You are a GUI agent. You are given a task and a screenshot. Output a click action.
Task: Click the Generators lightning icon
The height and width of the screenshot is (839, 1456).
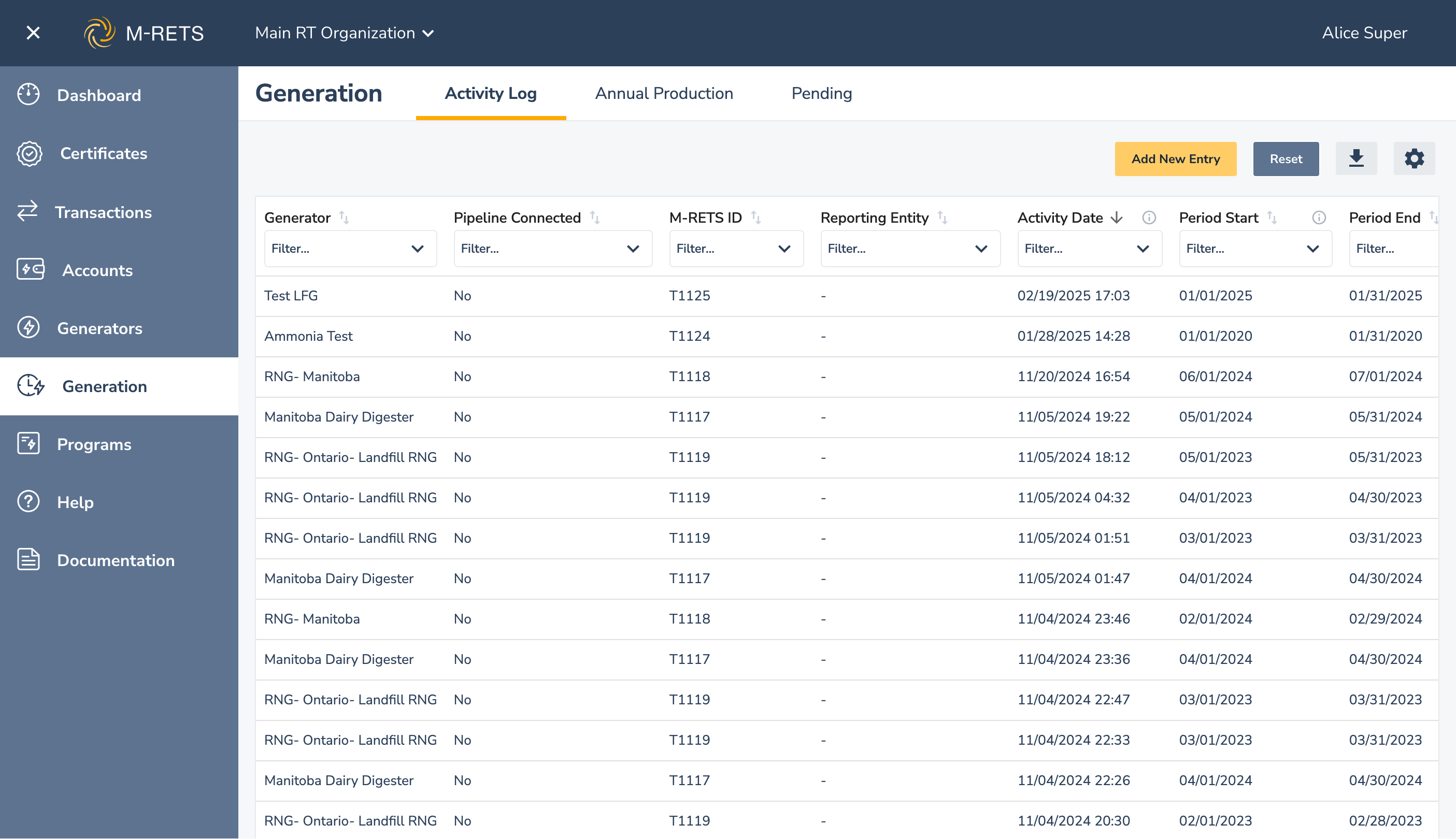pyautogui.click(x=28, y=328)
